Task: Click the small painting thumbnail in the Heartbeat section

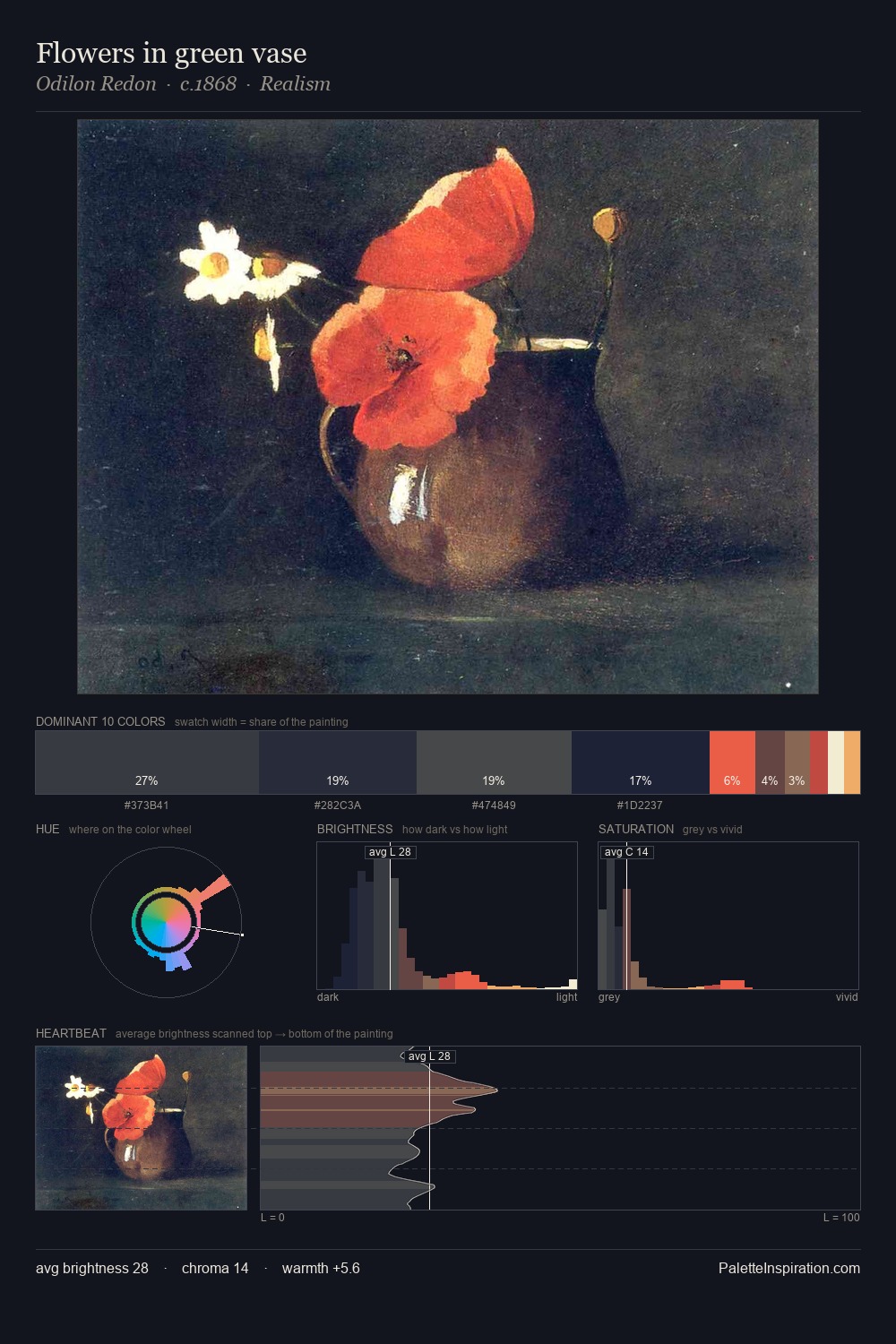Action: coord(142,1128)
